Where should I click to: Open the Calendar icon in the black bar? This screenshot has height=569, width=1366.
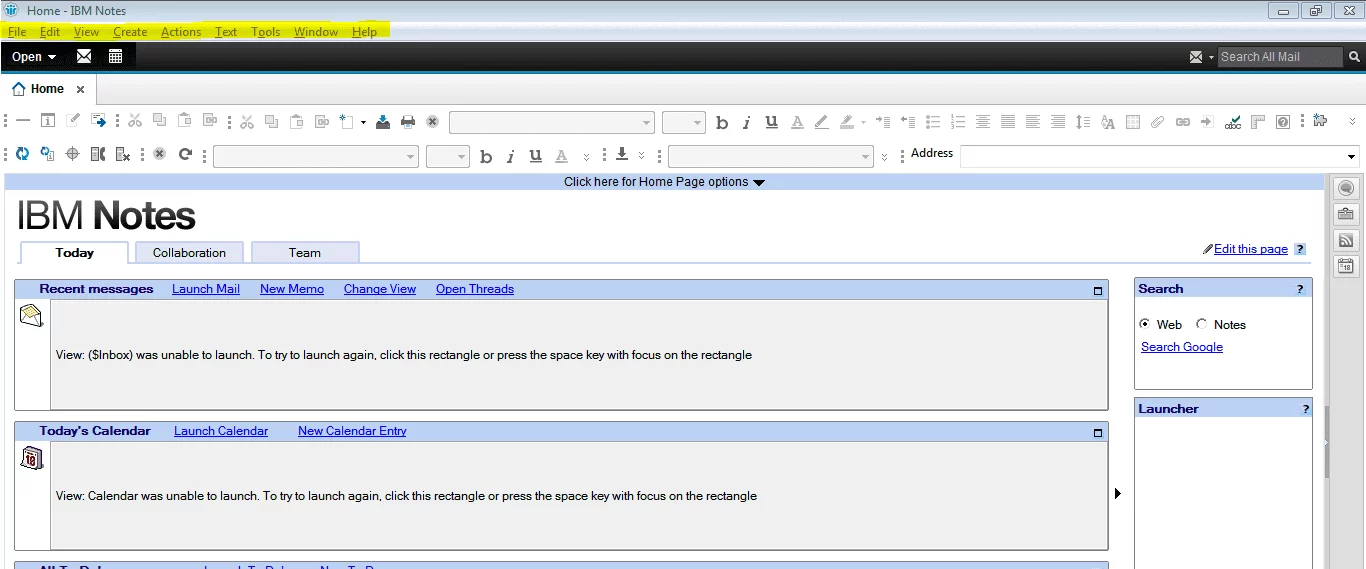click(x=116, y=57)
